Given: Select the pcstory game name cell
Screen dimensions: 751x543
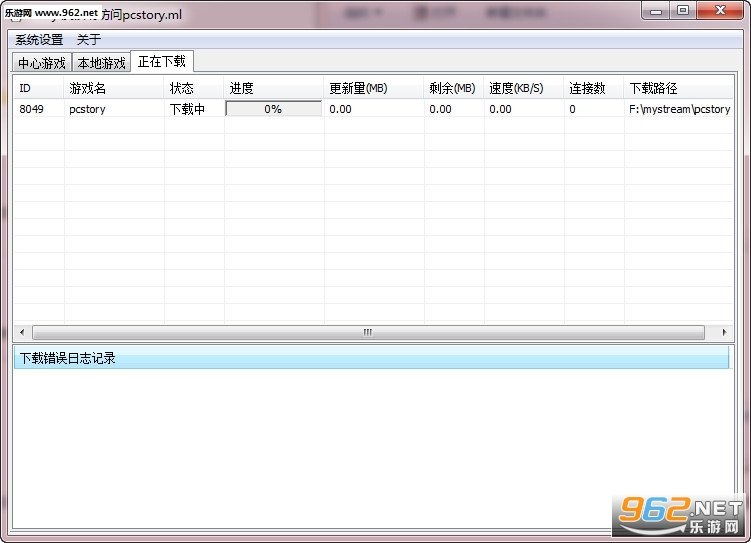Looking at the screenshot, I should coord(87,109).
